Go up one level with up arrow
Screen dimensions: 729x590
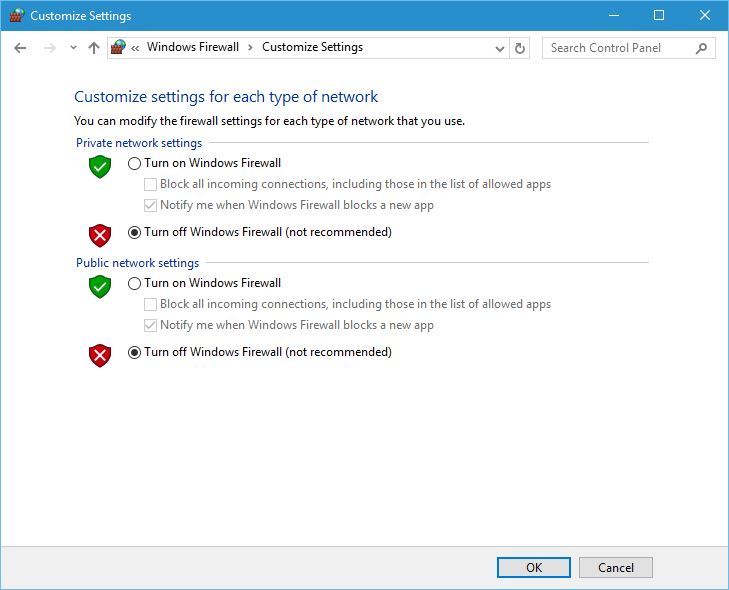pos(94,48)
